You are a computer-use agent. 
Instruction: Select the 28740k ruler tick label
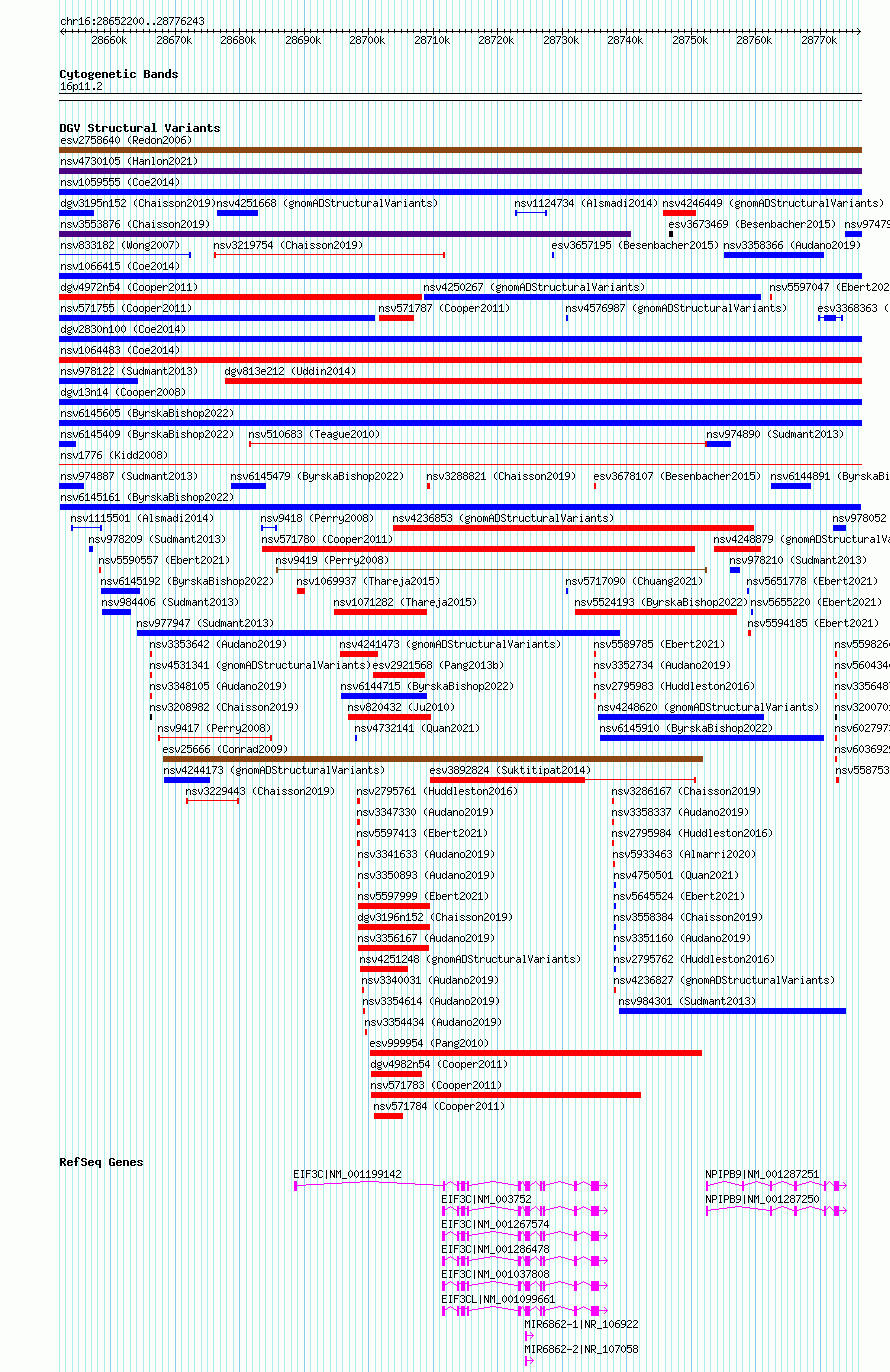point(625,40)
